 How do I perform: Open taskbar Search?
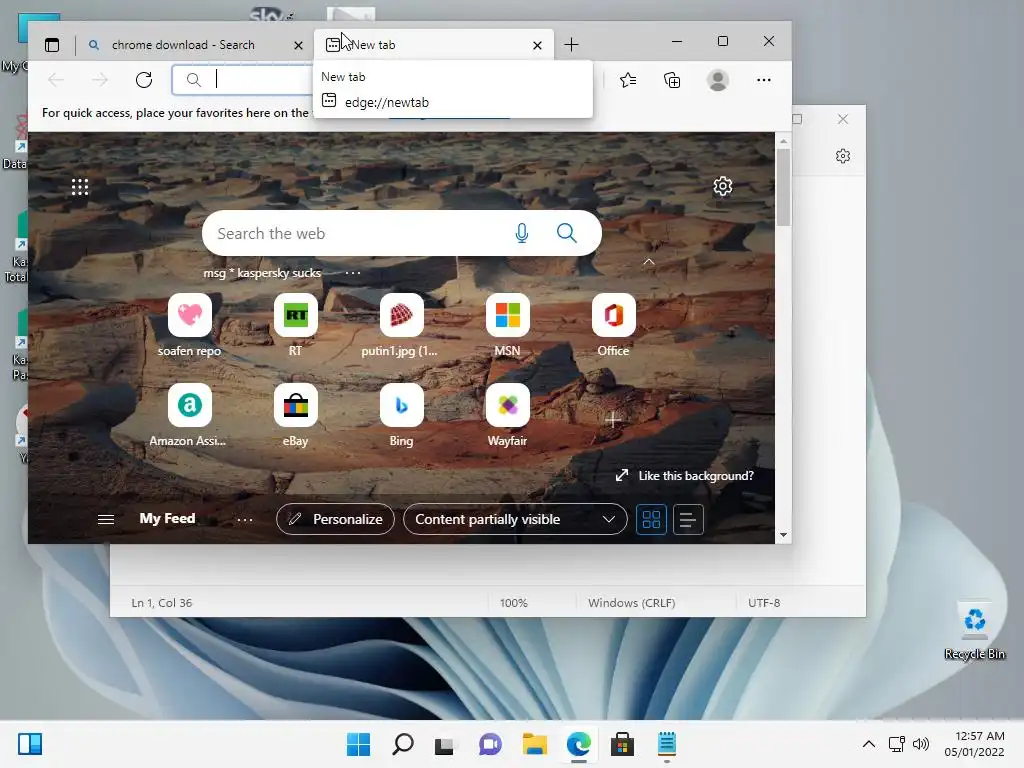point(402,744)
